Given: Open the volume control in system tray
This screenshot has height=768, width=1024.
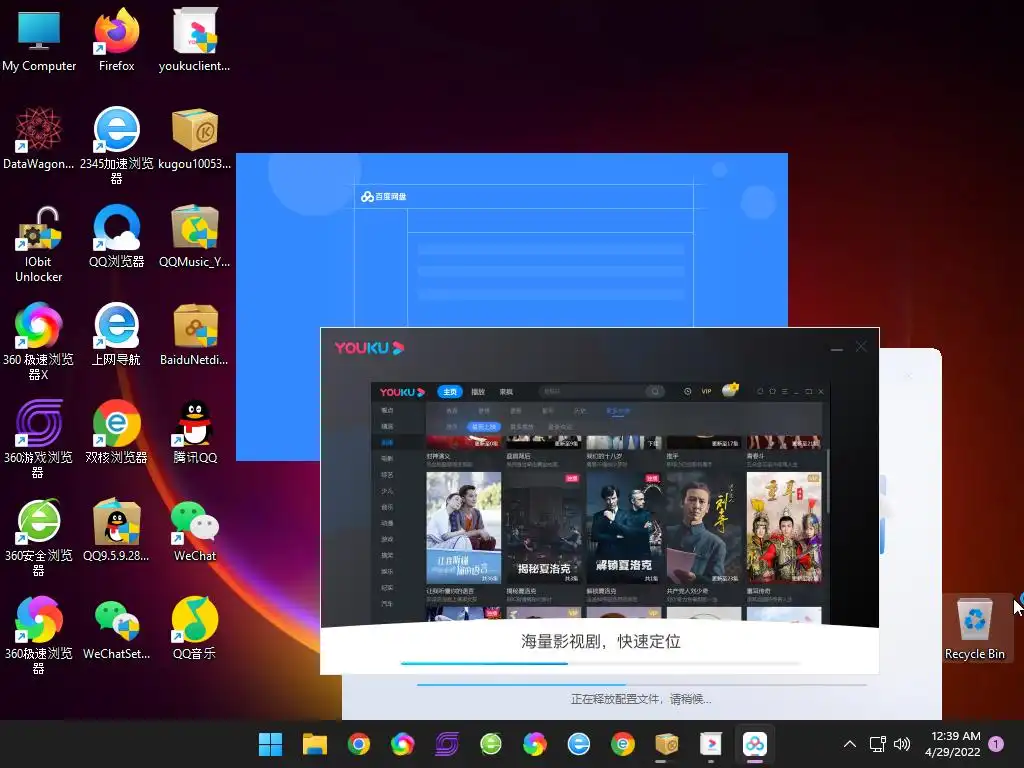Looking at the screenshot, I should point(902,744).
